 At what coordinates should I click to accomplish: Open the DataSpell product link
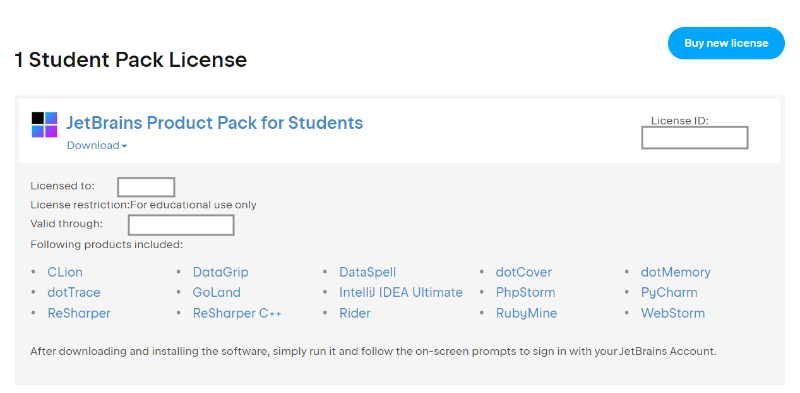(367, 272)
